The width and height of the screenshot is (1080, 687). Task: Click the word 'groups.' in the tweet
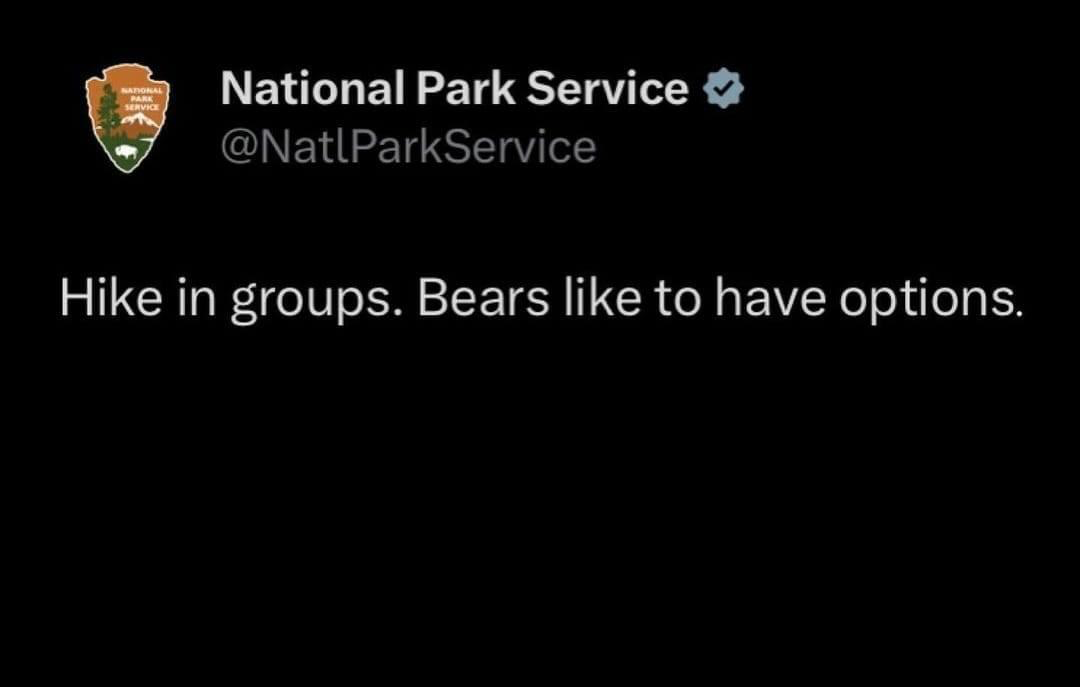[x=318, y=302]
